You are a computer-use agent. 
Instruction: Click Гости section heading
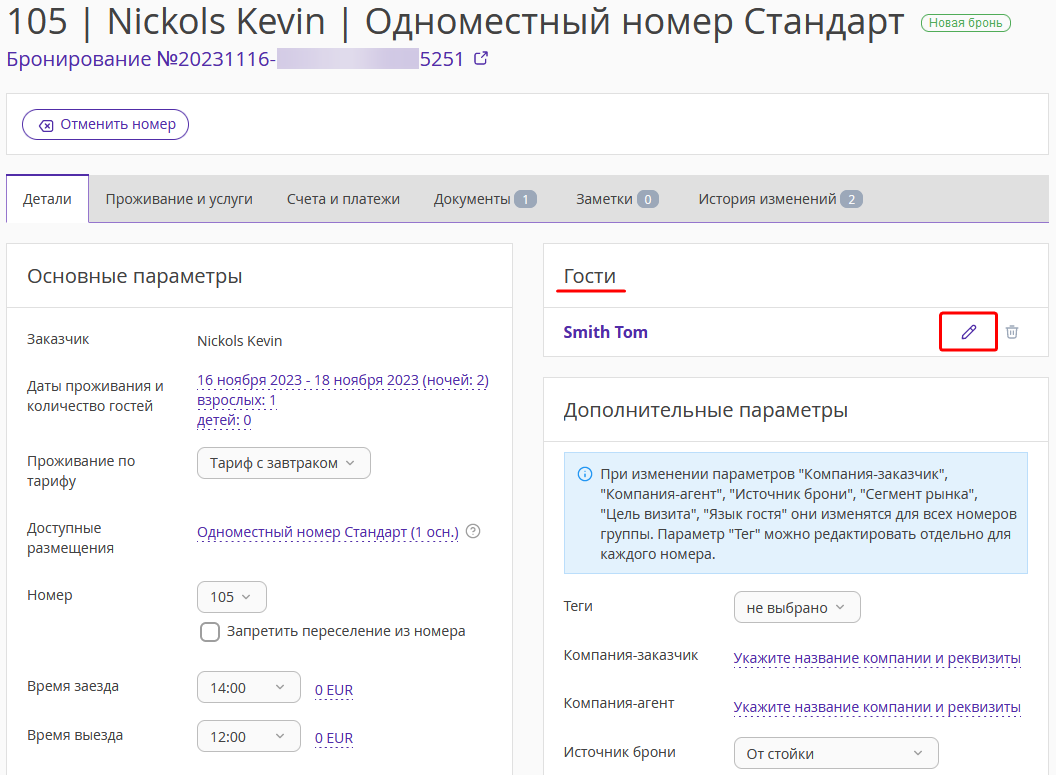[x=590, y=276]
